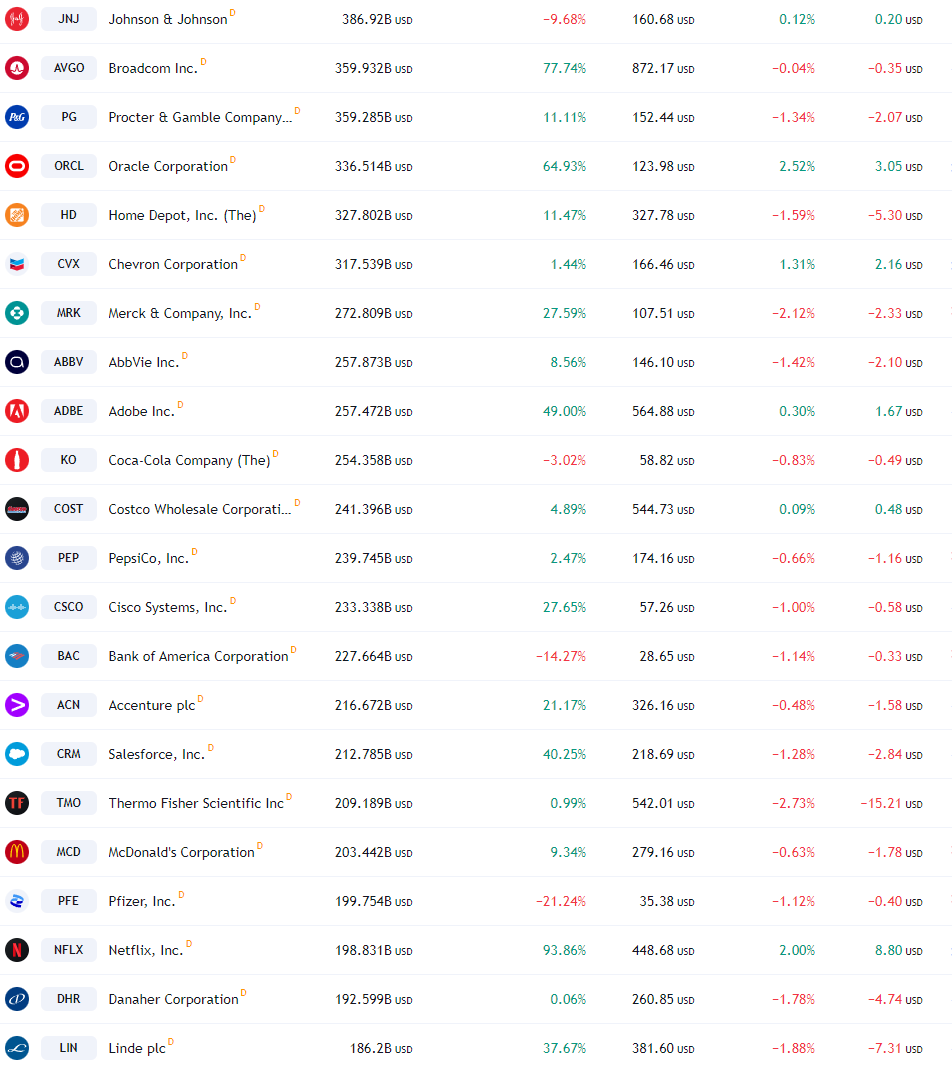Open Danaher Corporation company link
Viewport: 952px width, 1066px height.
[x=173, y=999]
